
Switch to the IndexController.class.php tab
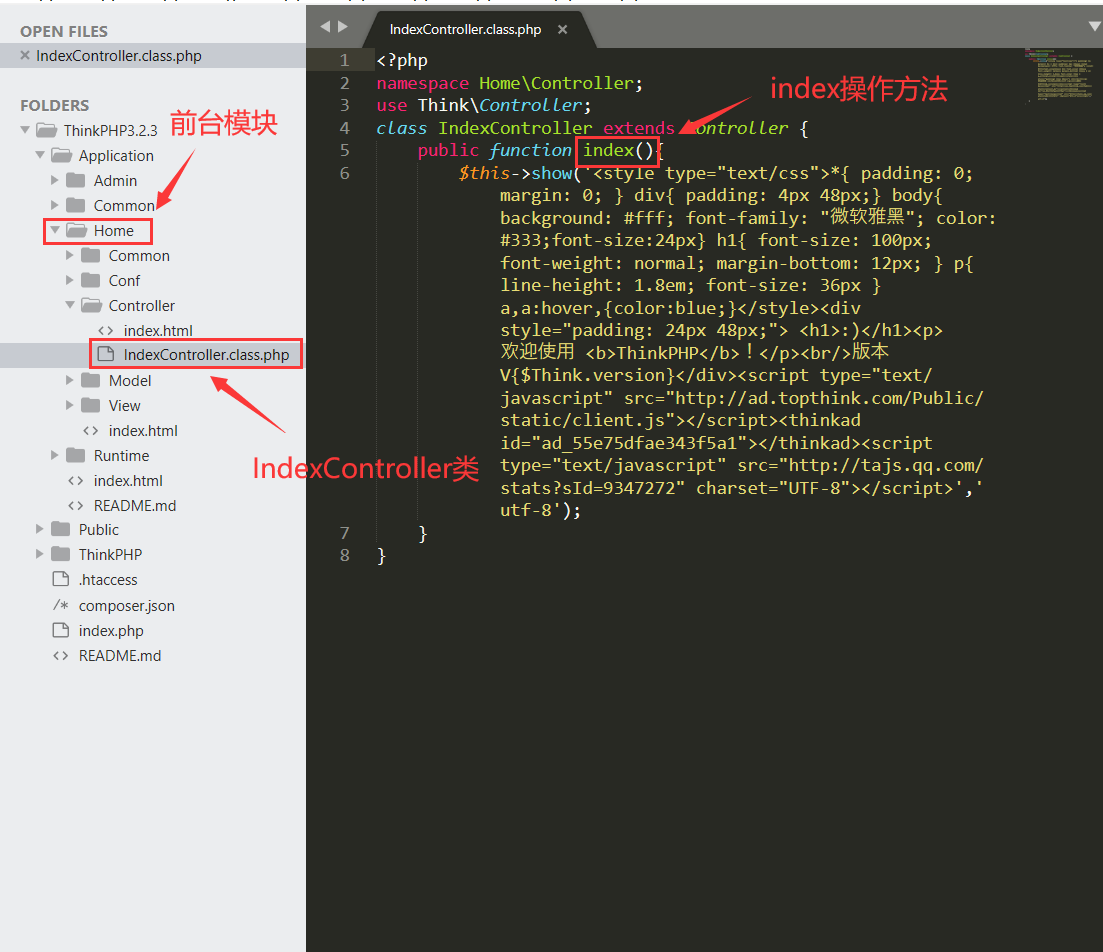pyautogui.click(x=465, y=30)
